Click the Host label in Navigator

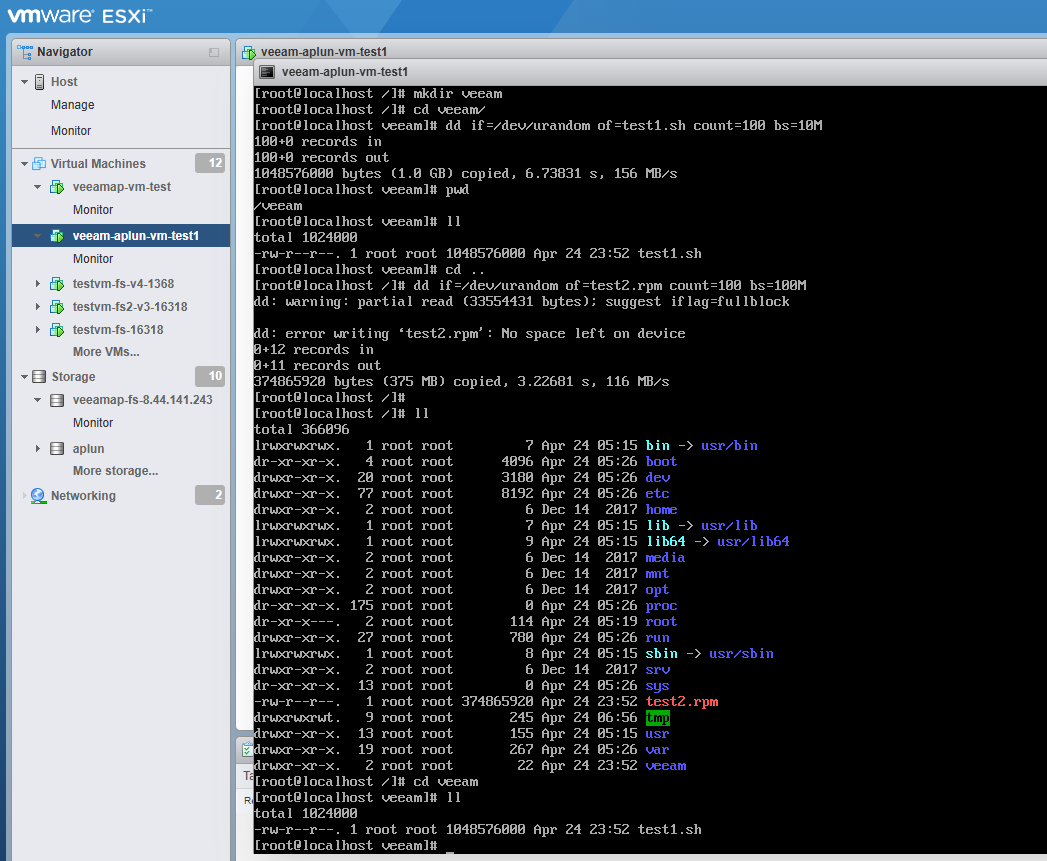[64, 81]
